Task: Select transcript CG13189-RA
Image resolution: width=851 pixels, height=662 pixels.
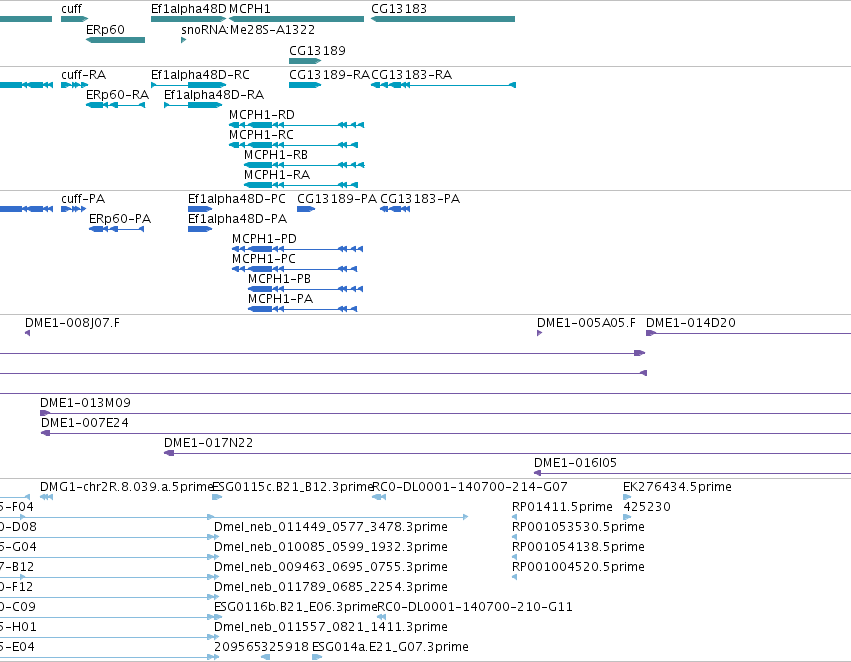Action: (x=305, y=85)
